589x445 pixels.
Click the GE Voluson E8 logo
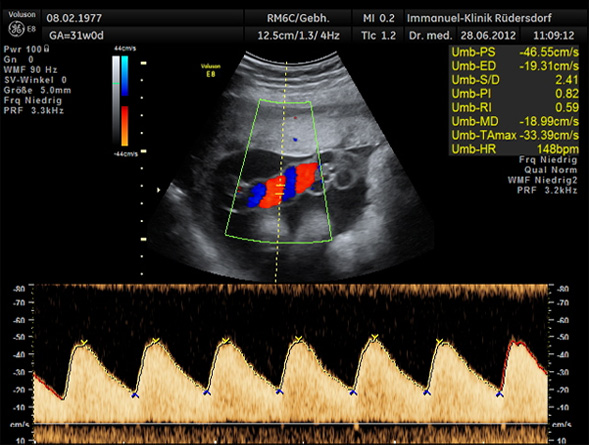point(22,24)
